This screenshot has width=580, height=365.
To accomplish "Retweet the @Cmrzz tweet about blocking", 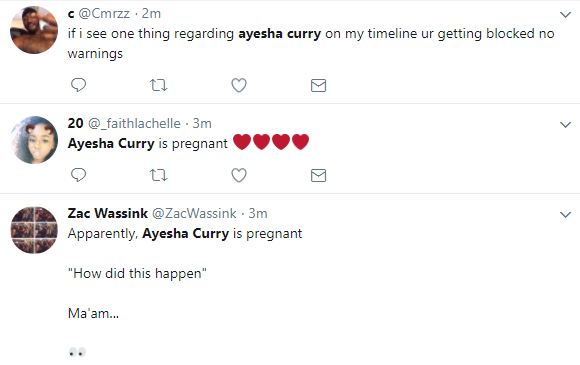I will (159, 85).
